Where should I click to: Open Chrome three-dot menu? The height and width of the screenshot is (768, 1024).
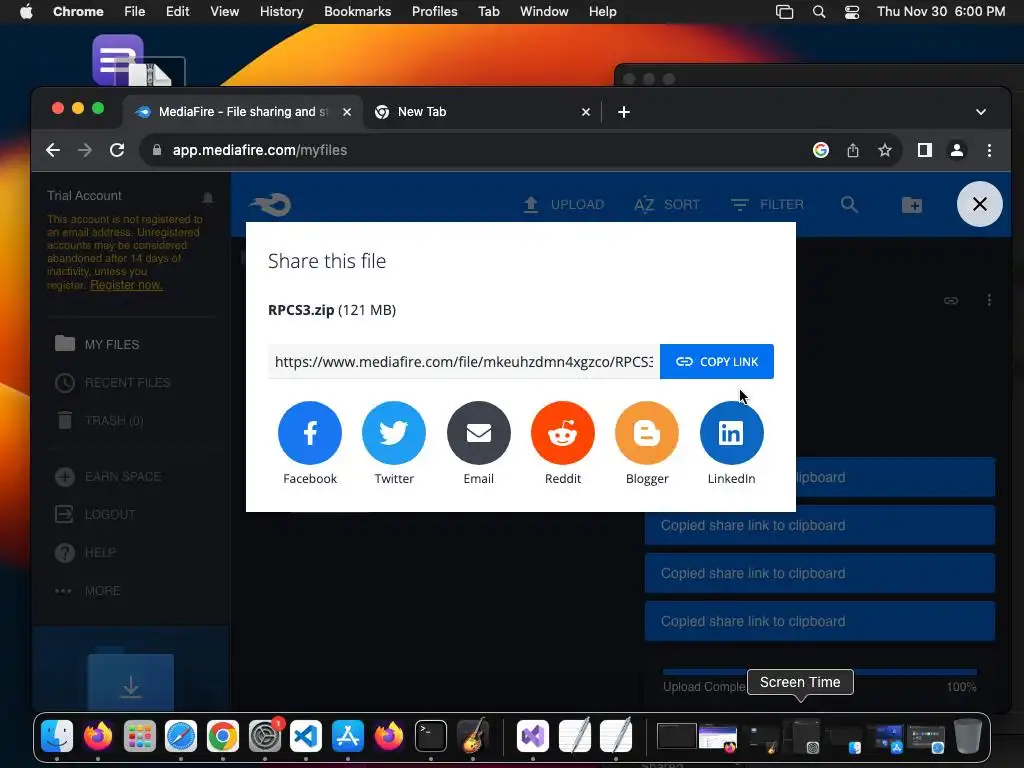(989, 150)
